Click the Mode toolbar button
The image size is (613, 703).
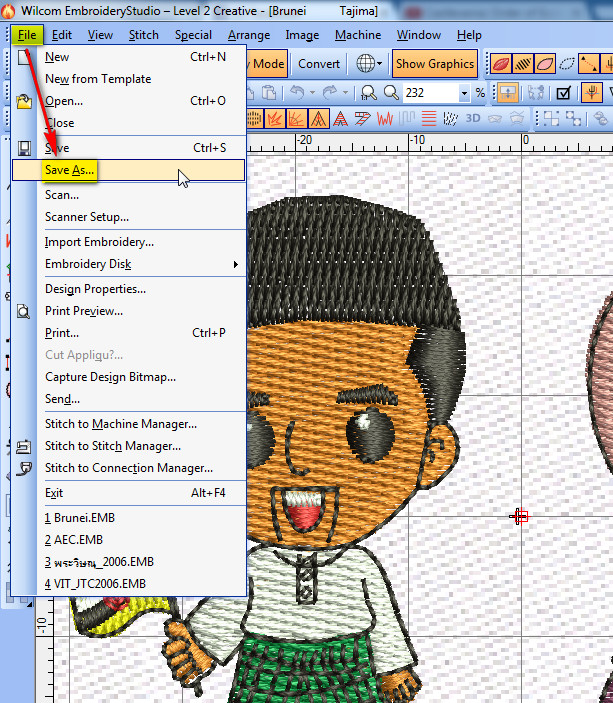[x=268, y=64]
